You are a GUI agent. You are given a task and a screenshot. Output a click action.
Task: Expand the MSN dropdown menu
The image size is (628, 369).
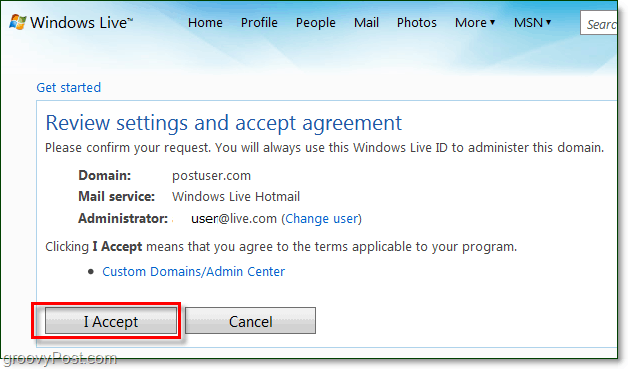point(532,23)
